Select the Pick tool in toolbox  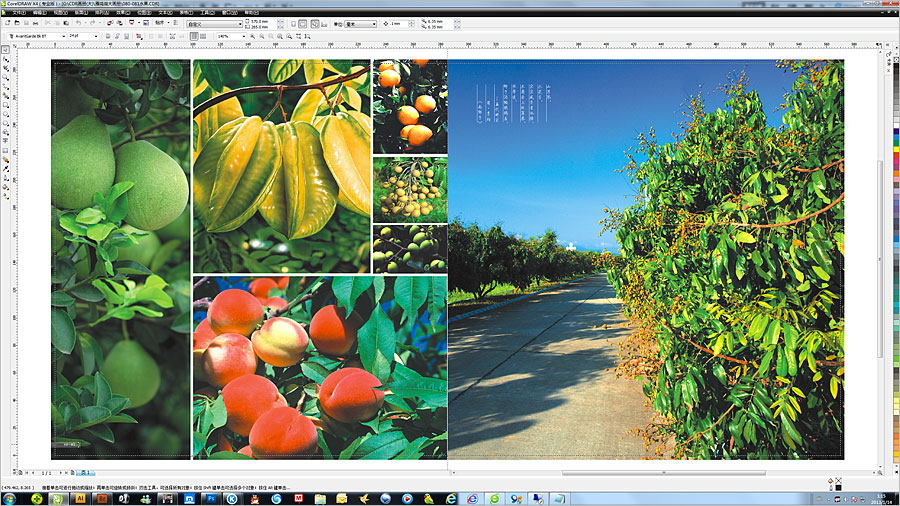(6, 47)
